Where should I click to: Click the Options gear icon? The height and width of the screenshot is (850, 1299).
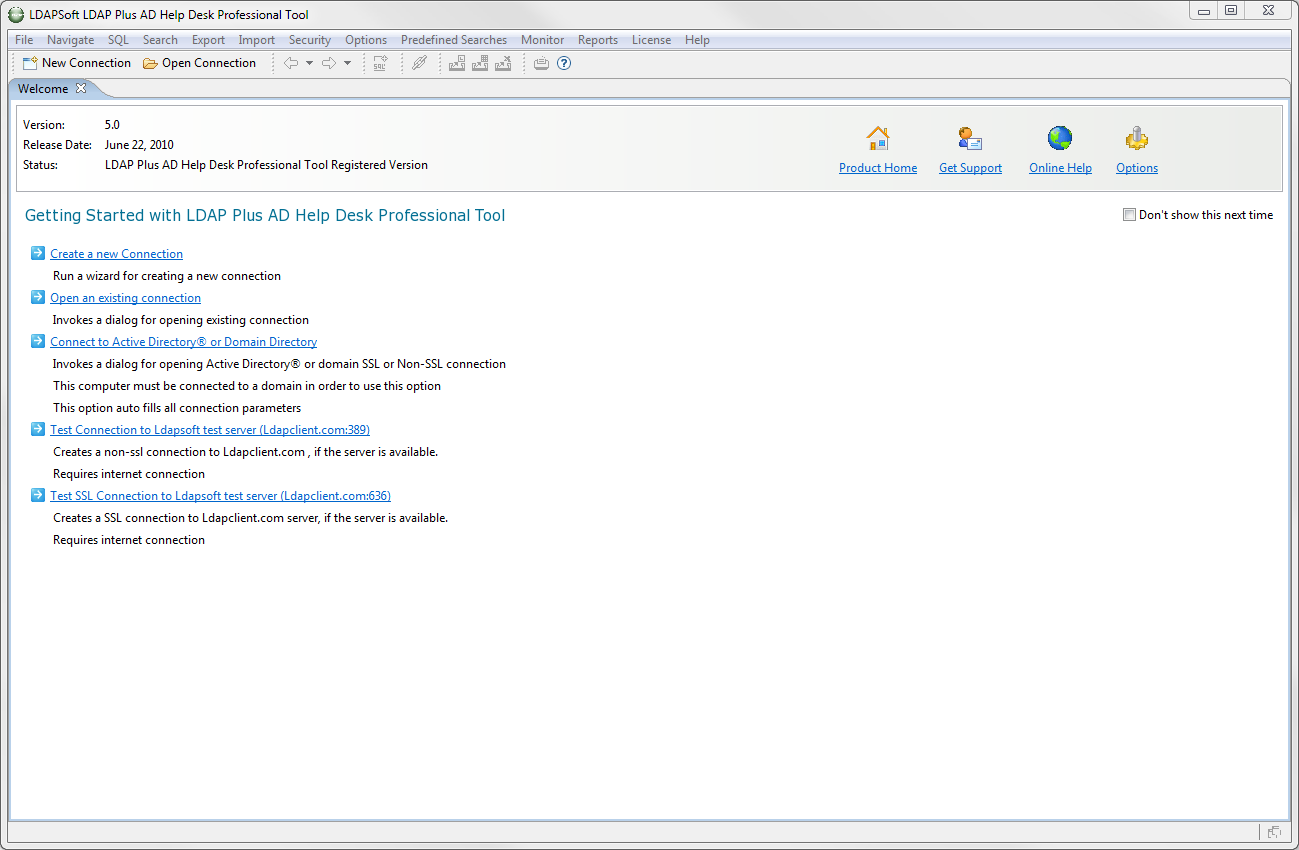(x=1136, y=138)
